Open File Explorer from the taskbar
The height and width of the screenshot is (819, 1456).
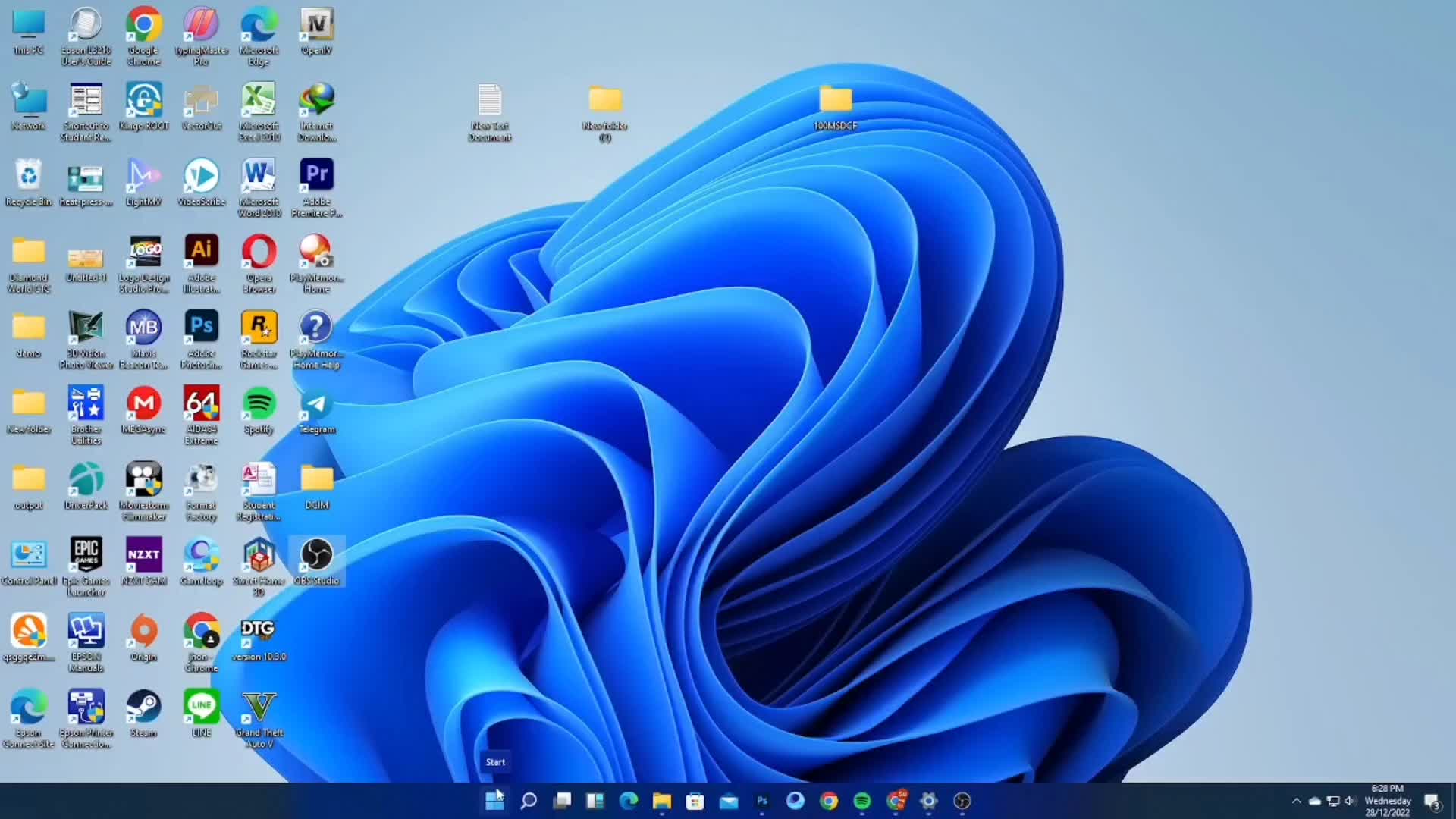pyautogui.click(x=662, y=801)
